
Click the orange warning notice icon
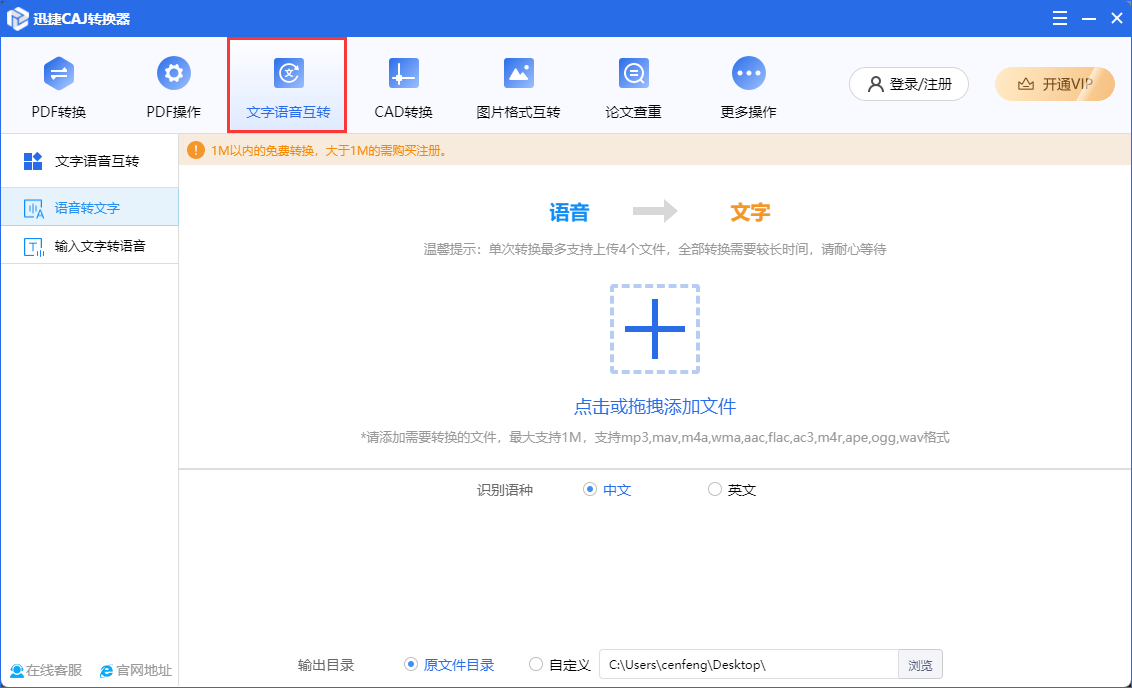196,150
